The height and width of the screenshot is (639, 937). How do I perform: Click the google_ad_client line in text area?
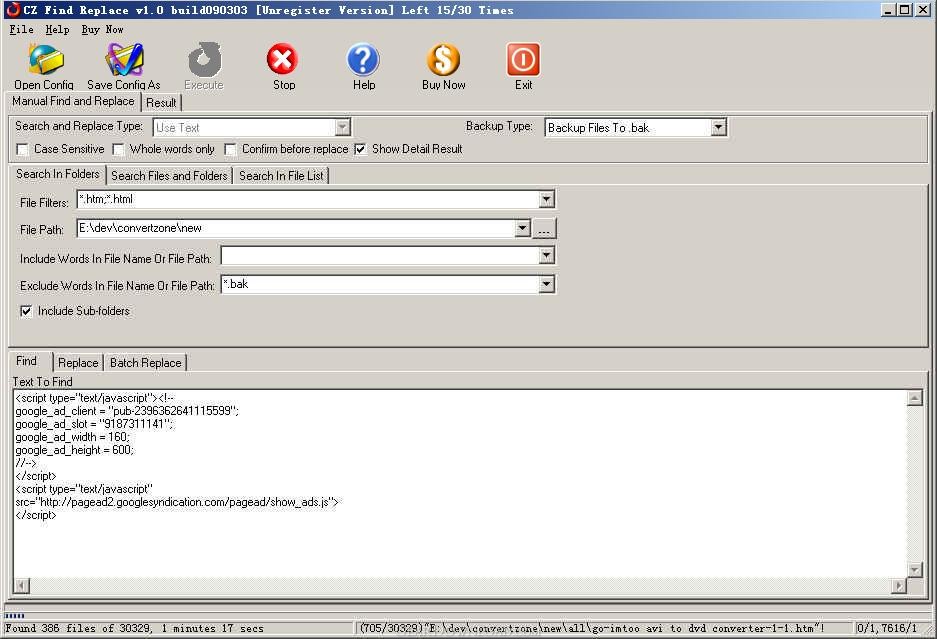tap(127, 411)
